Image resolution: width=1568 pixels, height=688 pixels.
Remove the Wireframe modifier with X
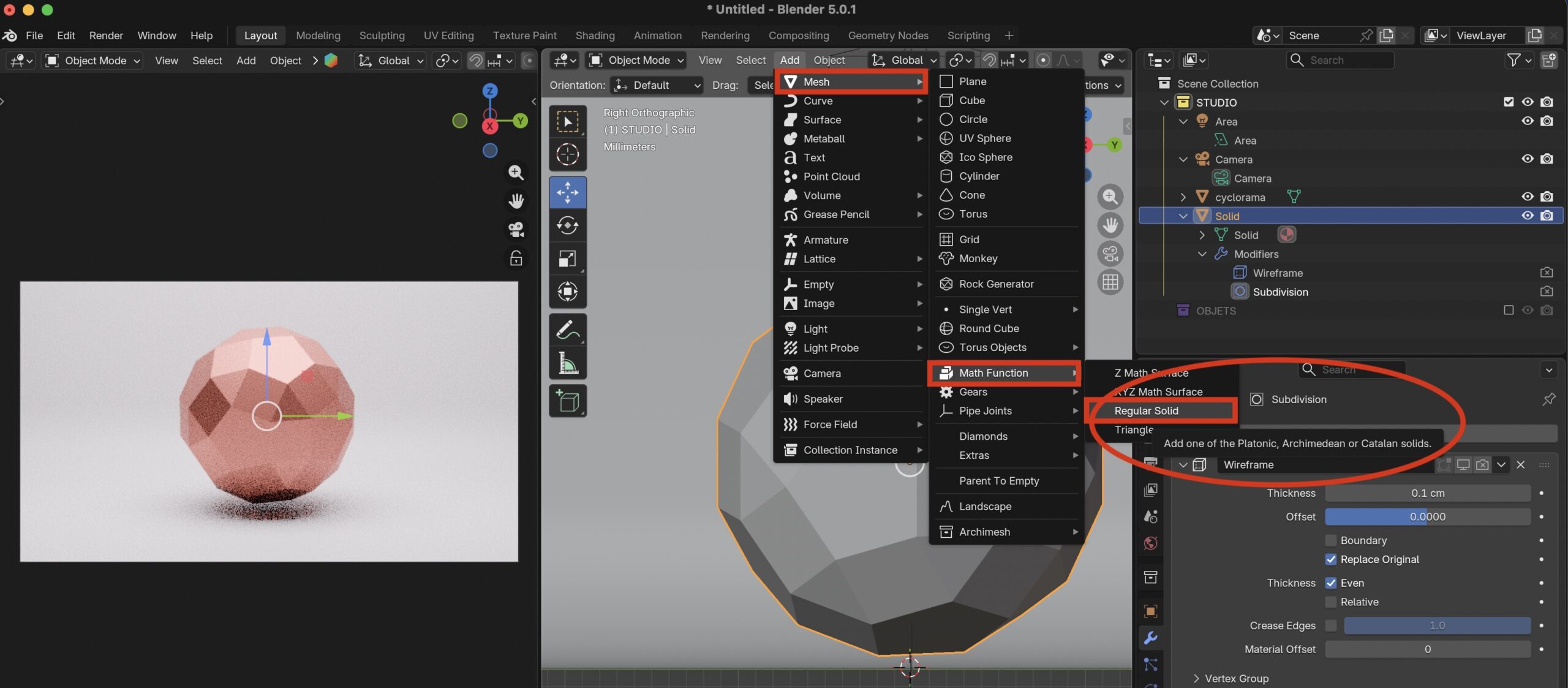point(1520,464)
